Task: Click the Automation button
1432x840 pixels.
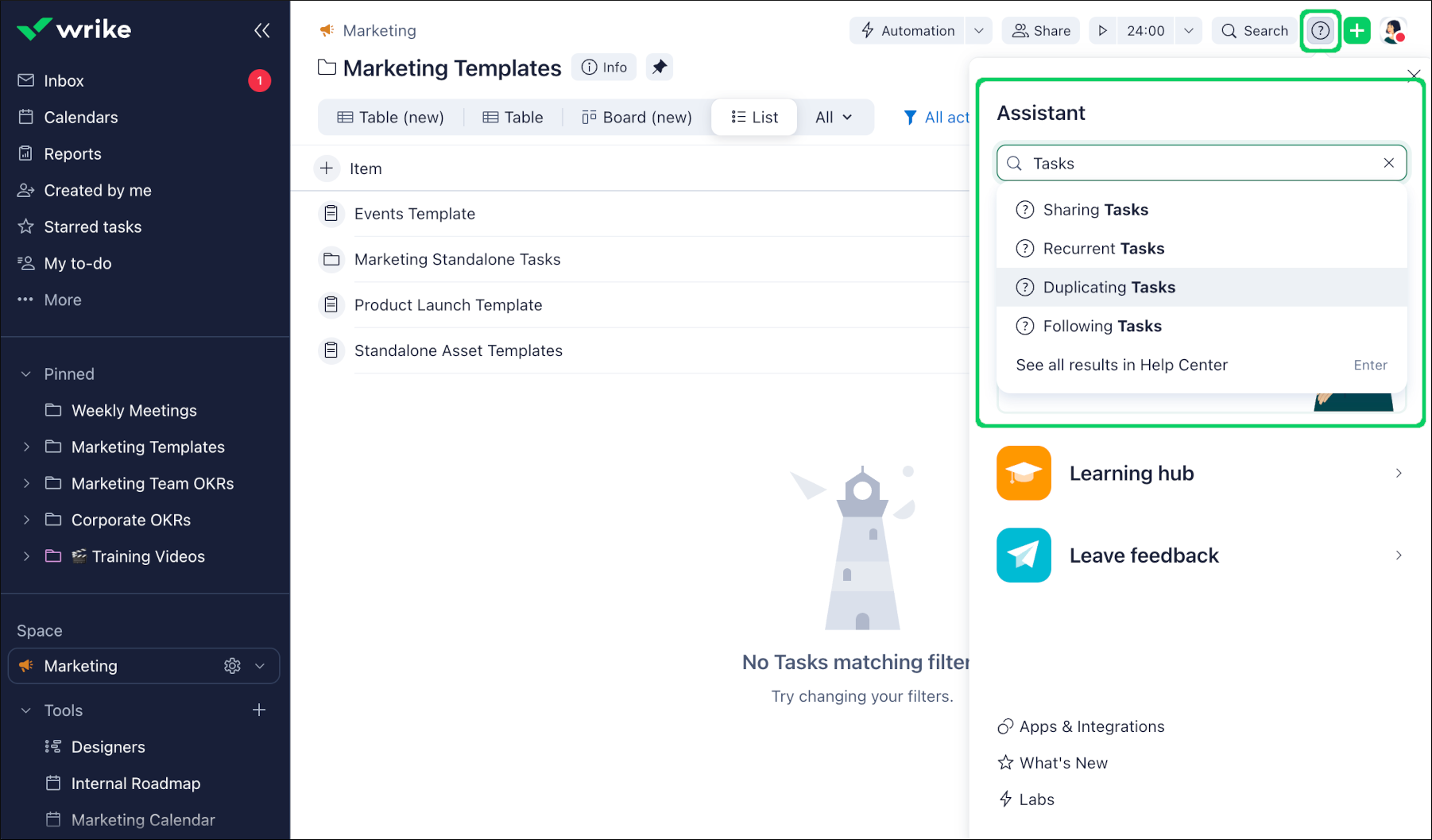Action: pyautogui.click(x=908, y=31)
